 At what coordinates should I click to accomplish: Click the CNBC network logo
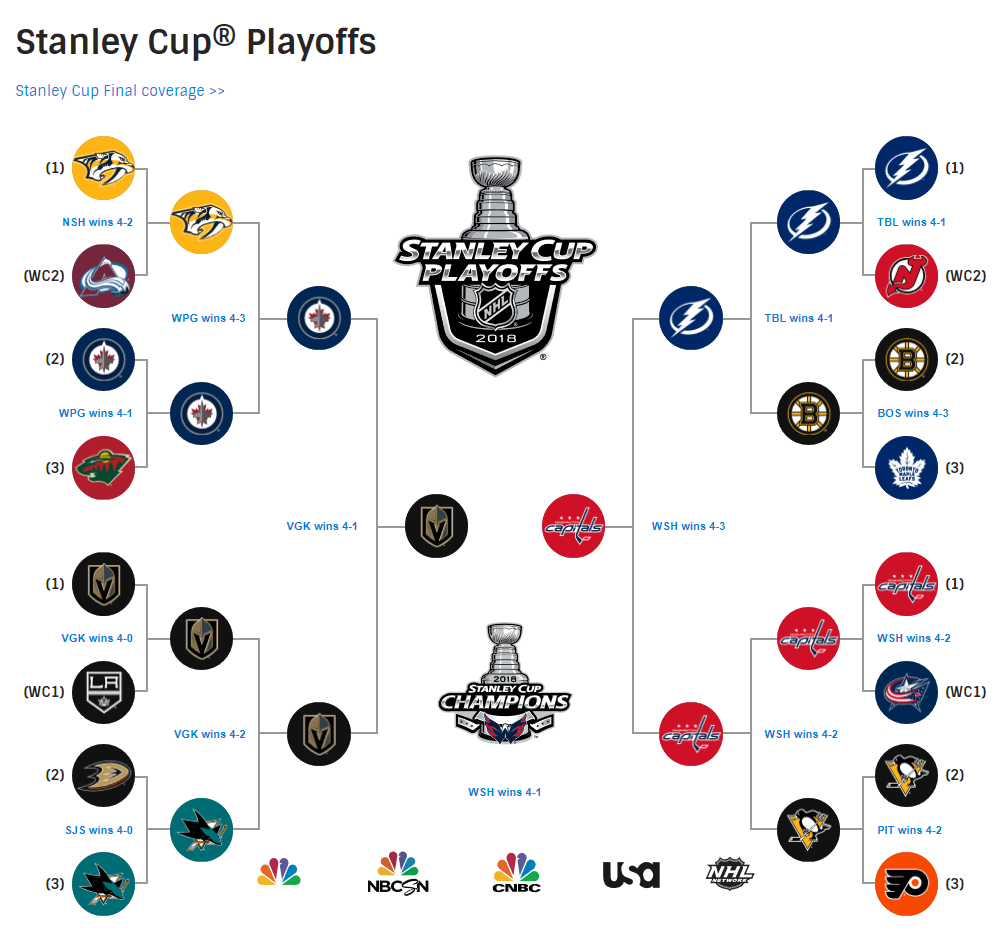click(516, 872)
